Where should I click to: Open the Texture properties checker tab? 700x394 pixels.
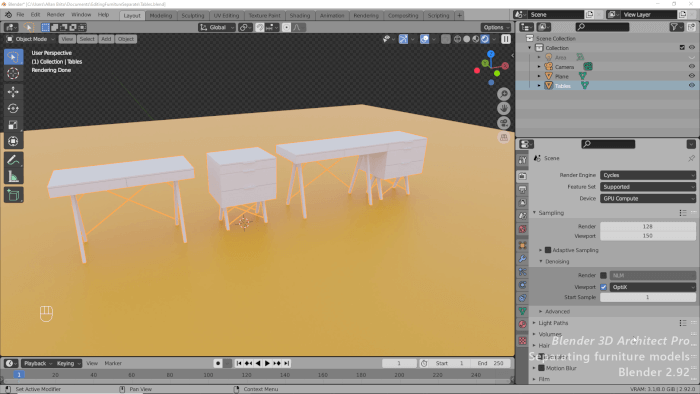pyautogui.click(x=522, y=341)
